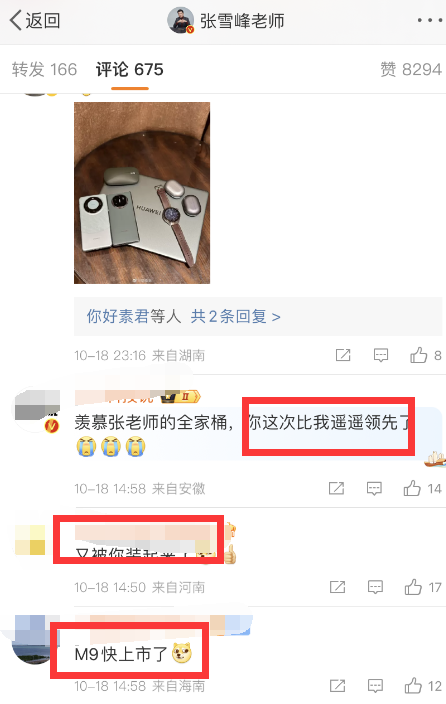The width and height of the screenshot is (446, 704).
Task: Reply to the 安徽 comment
Action: (x=374, y=488)
